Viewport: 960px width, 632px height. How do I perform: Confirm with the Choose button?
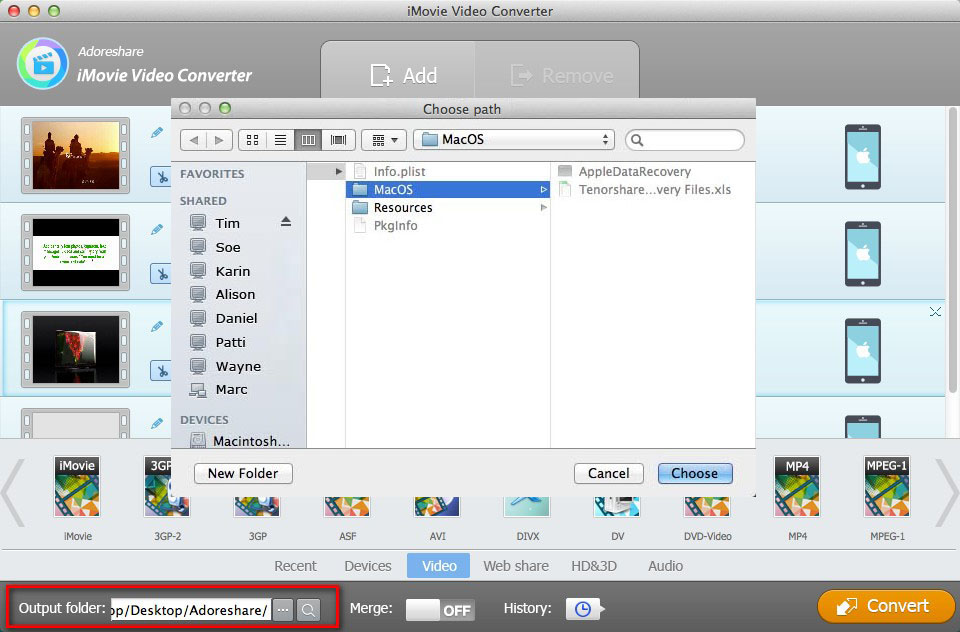click(695, 473)
